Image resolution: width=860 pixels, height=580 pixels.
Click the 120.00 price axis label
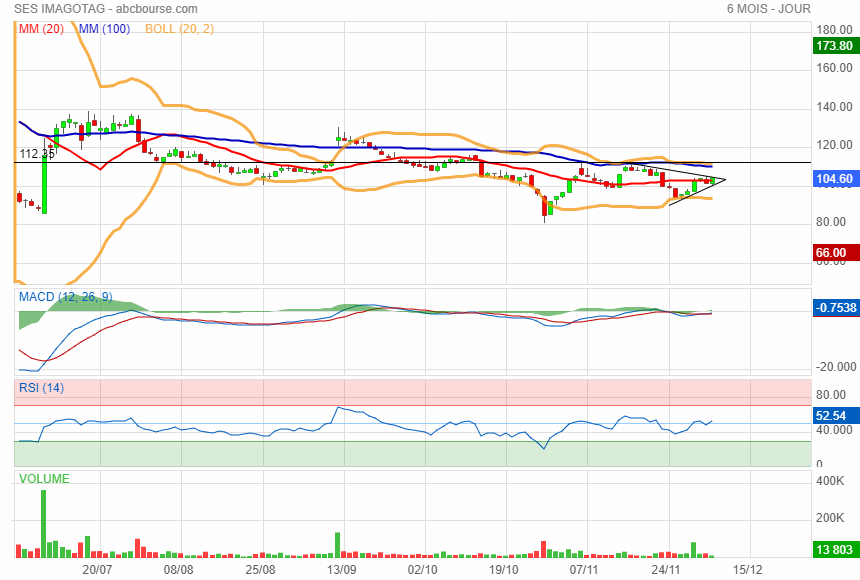(x=834, y=145)
